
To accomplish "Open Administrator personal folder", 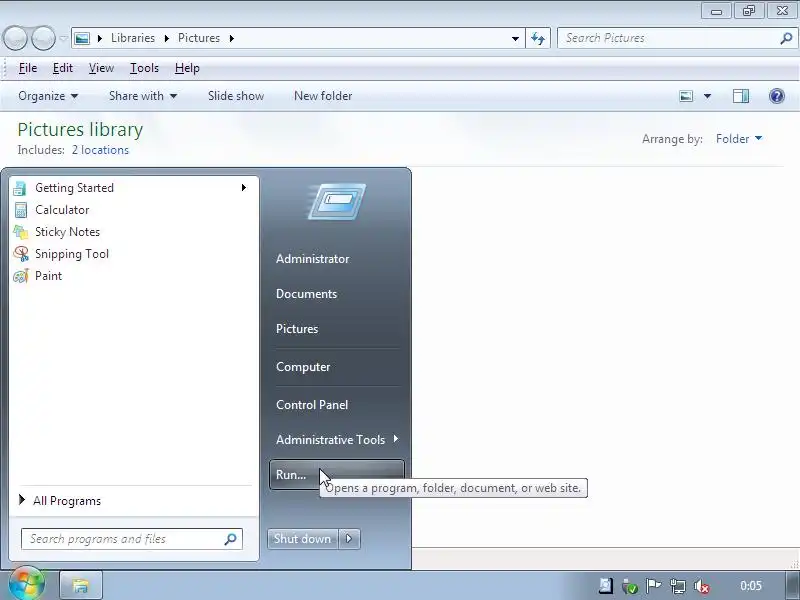I will (x=337, y=259).
